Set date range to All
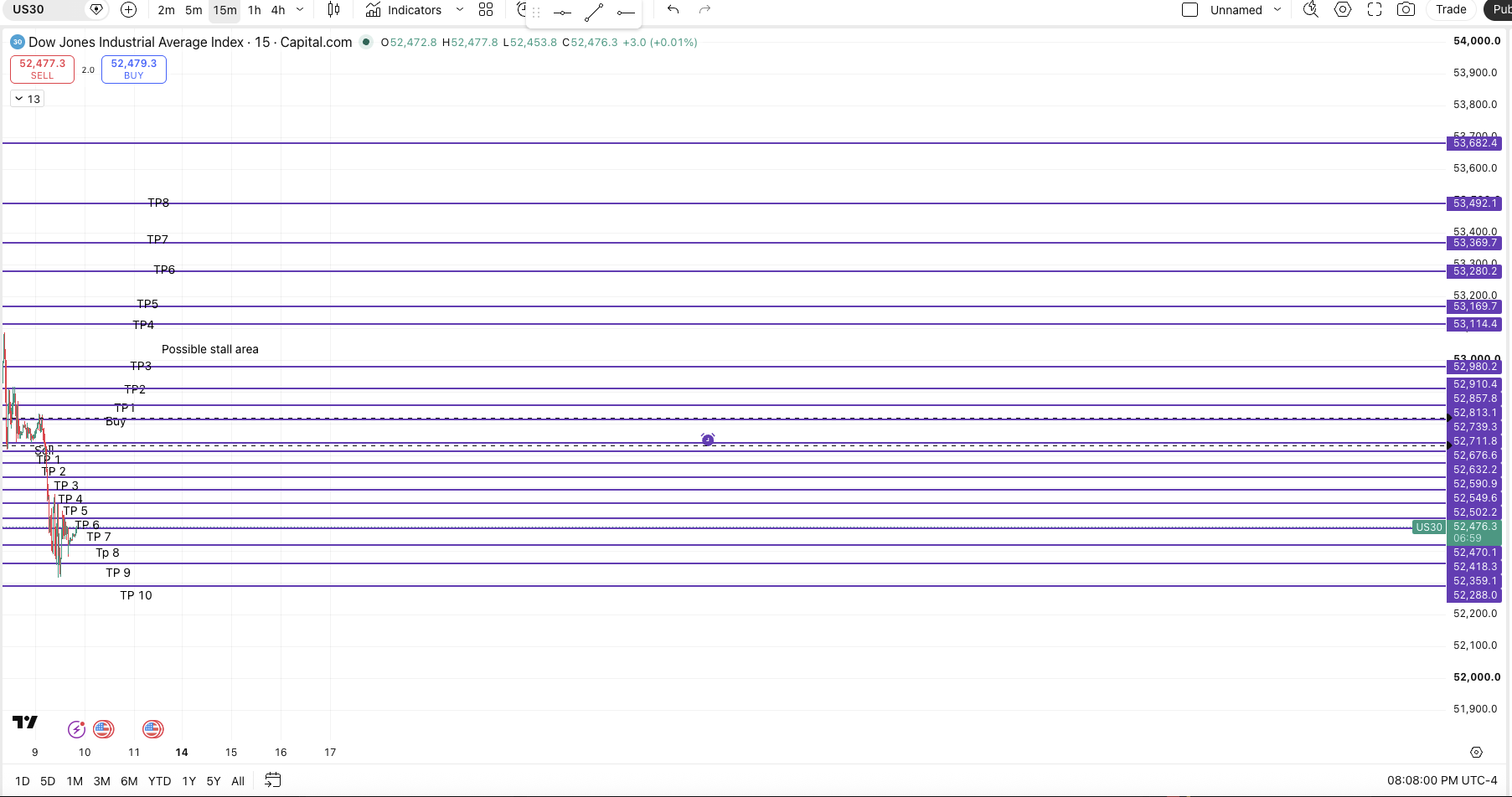 [x=238, y=781]
